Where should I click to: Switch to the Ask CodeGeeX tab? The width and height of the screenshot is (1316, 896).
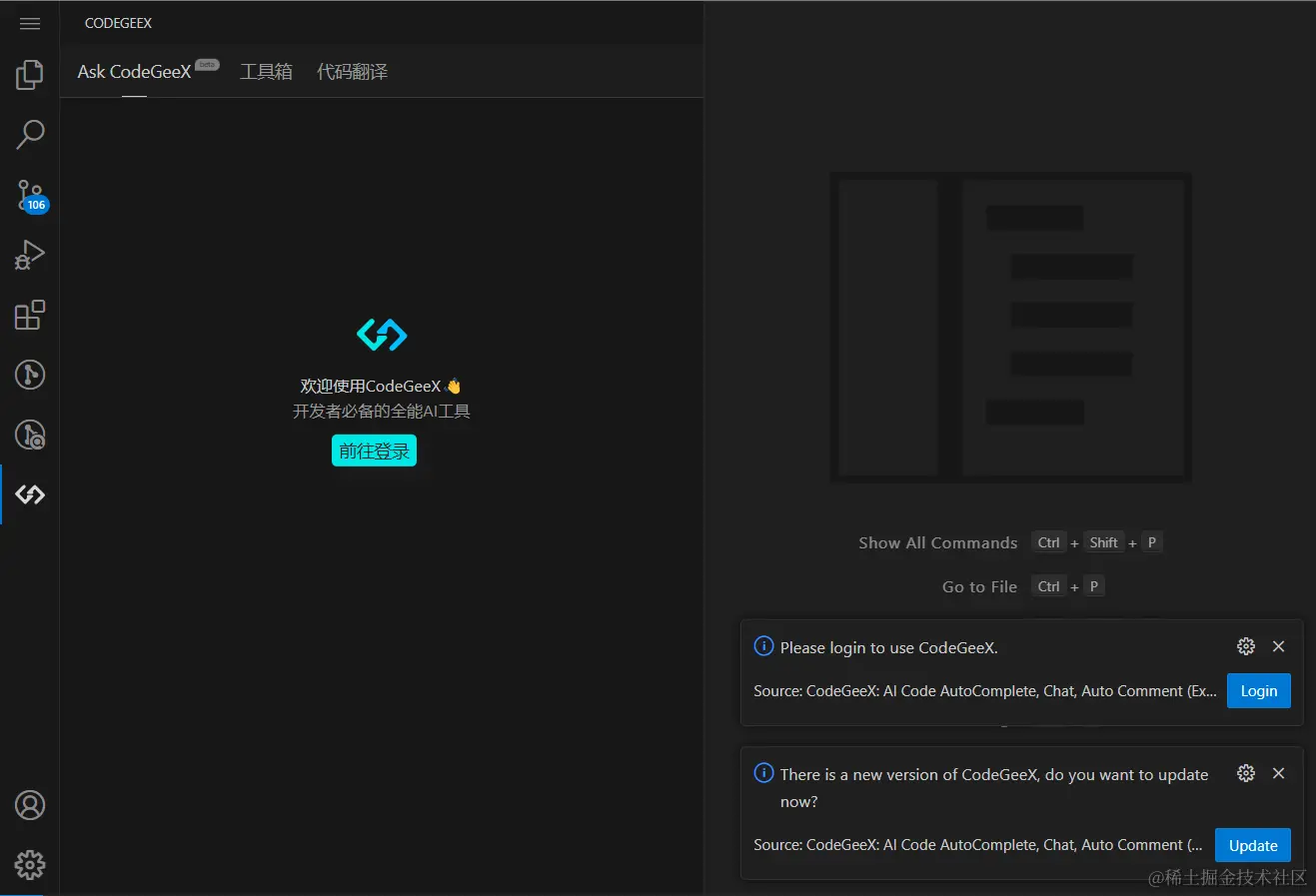(134, 72)
